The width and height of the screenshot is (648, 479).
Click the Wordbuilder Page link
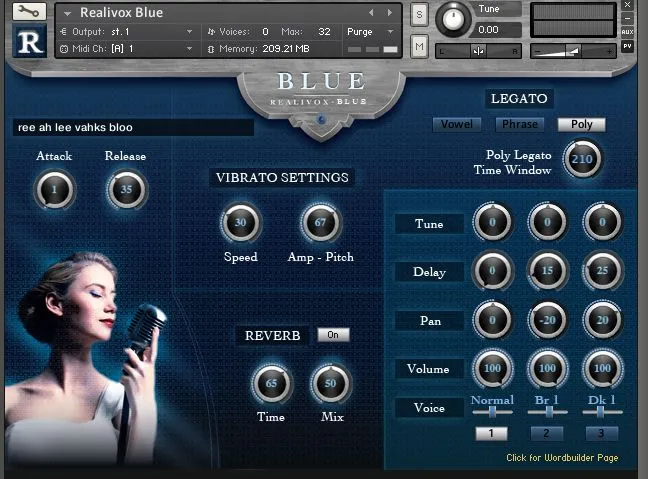562,458
